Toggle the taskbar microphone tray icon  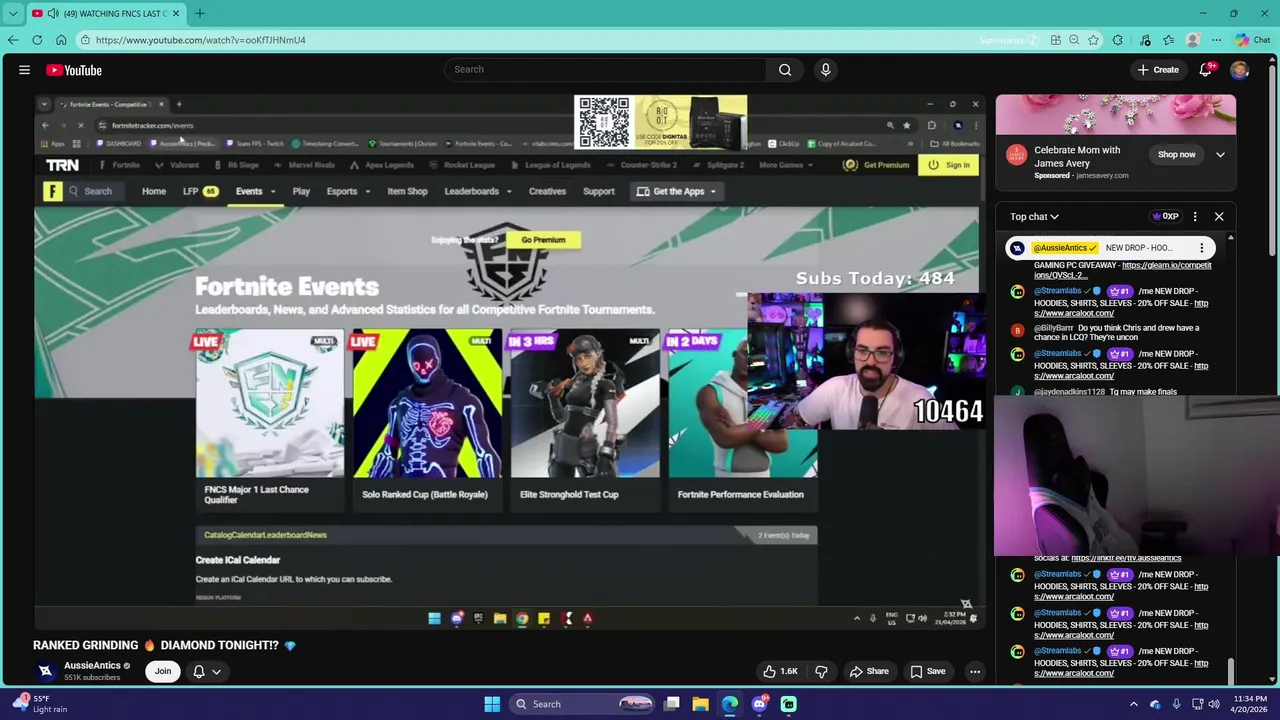click(x=1176, y=704)
